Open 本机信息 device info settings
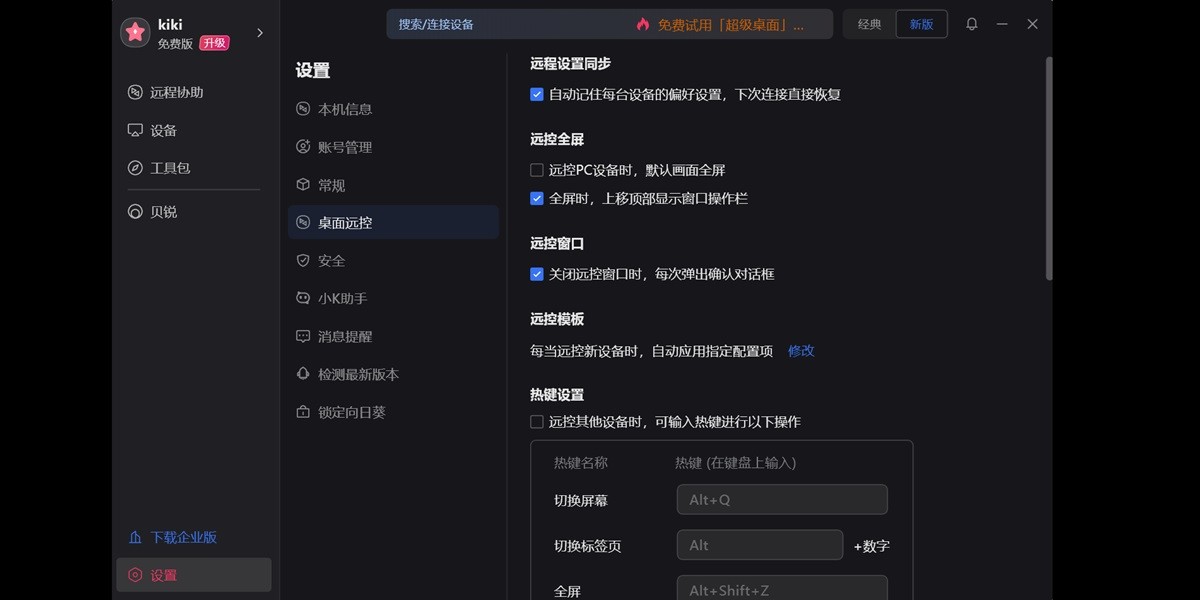The height and width of the screenshot is (600, 1200). (x=341, y=109)
